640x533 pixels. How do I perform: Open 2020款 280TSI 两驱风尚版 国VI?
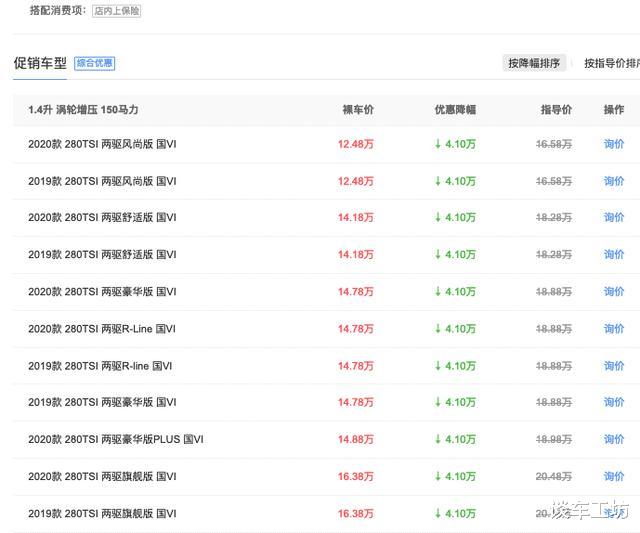click(102, 144)
